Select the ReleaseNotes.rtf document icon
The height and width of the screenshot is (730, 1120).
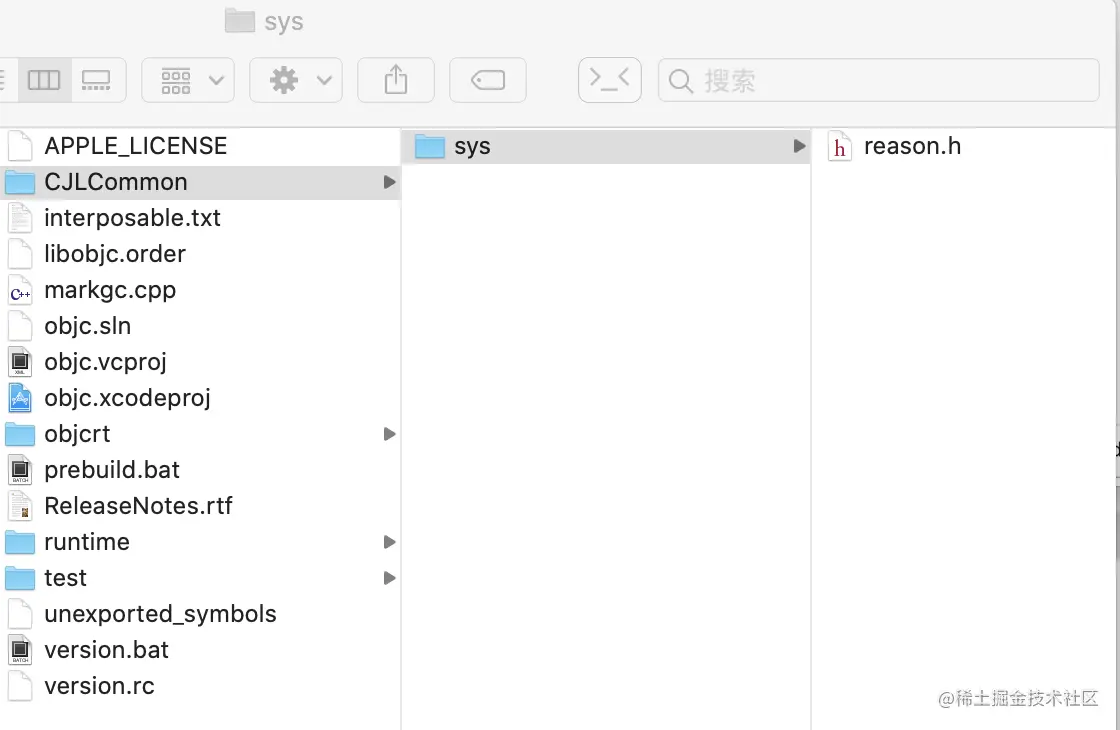click(x=20, y=506)
